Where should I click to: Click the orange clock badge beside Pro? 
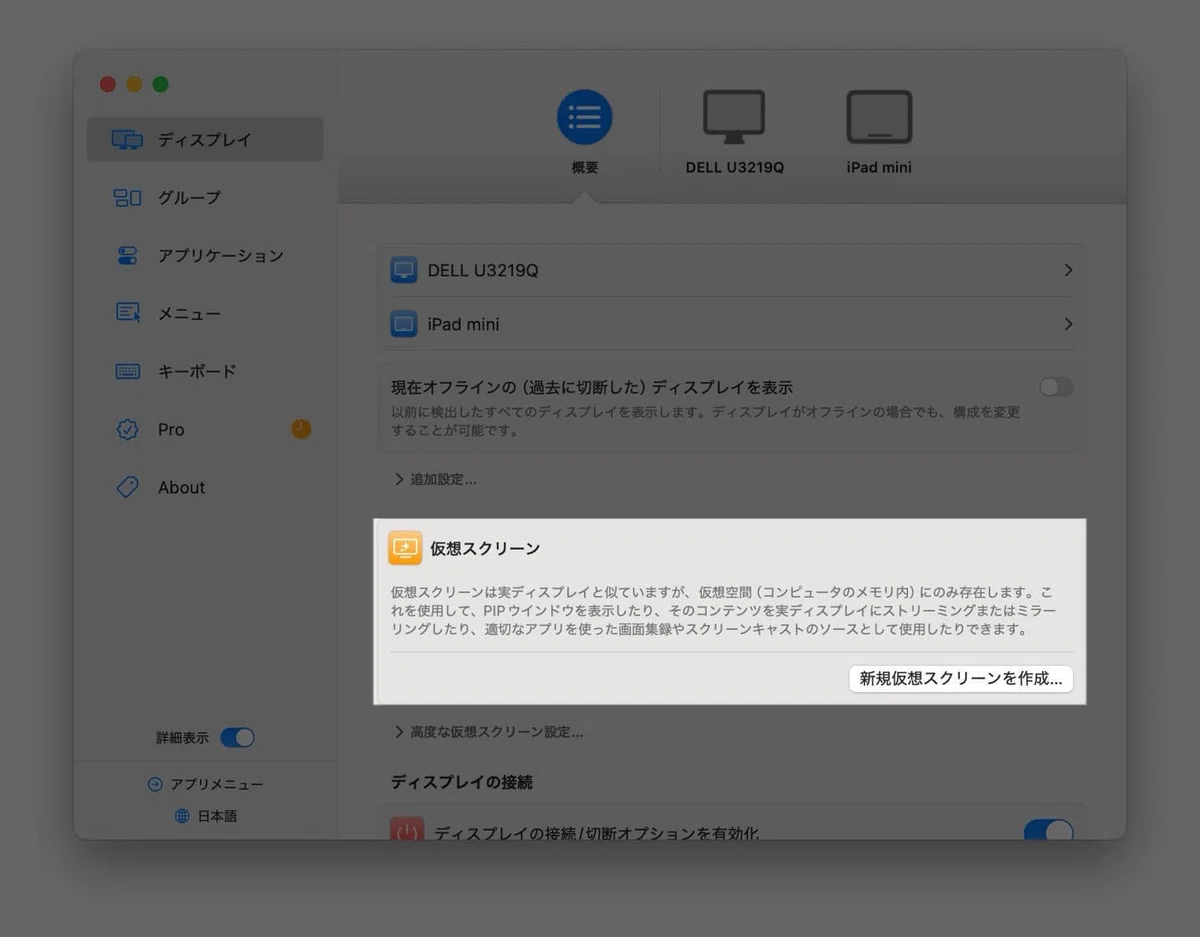click(x=301, y=429)
